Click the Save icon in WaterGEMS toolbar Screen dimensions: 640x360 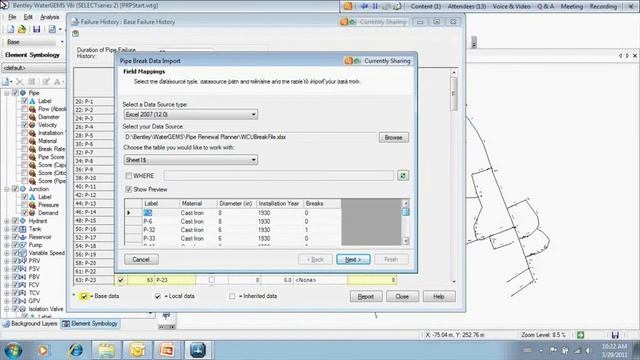pyautogui.click(x=36, y=29)
